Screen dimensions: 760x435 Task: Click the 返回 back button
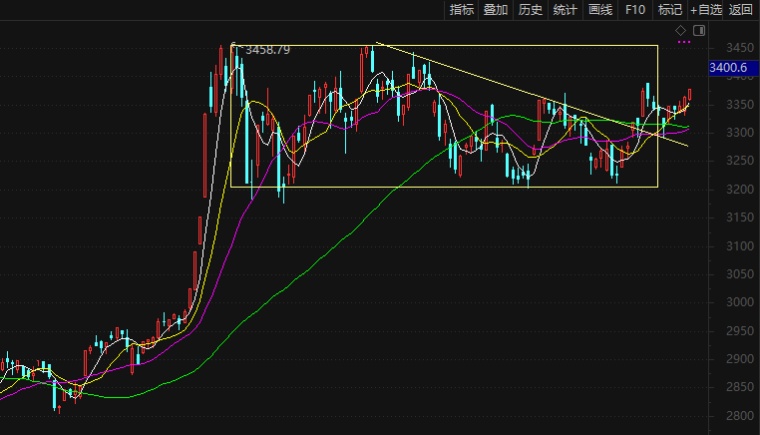[x=741, y=10]
